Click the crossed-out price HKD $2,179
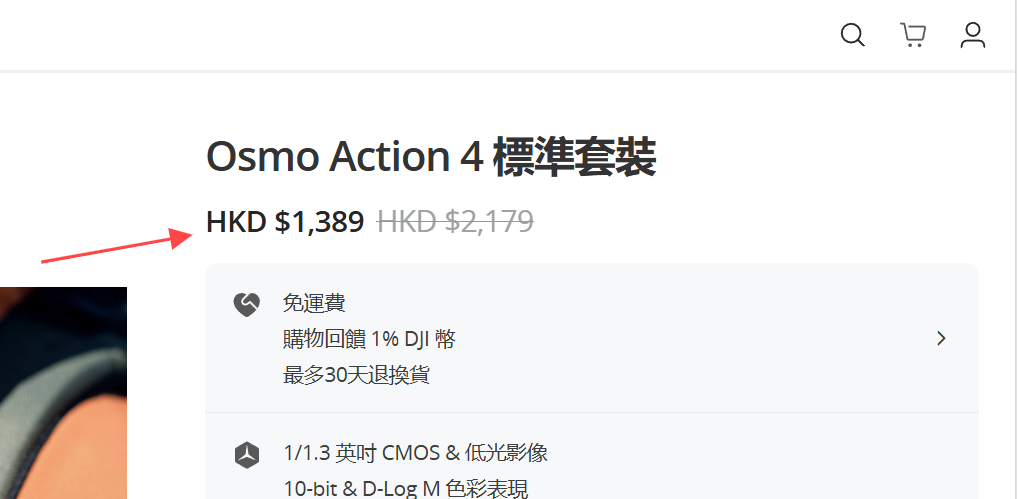This screenshot has height=499, width=1018. [455, 222]
